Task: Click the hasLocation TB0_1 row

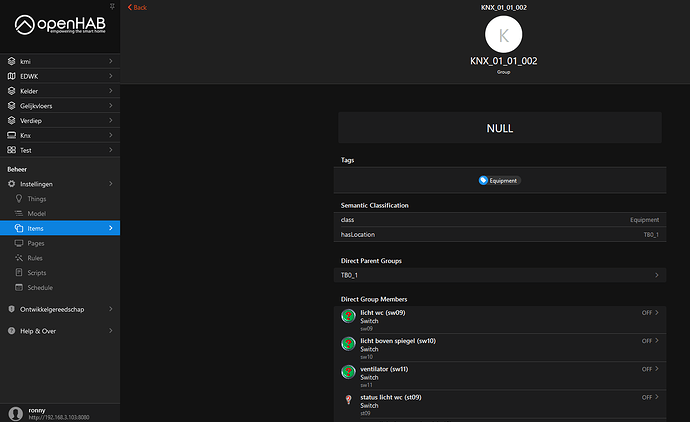Action: point(500,235)
